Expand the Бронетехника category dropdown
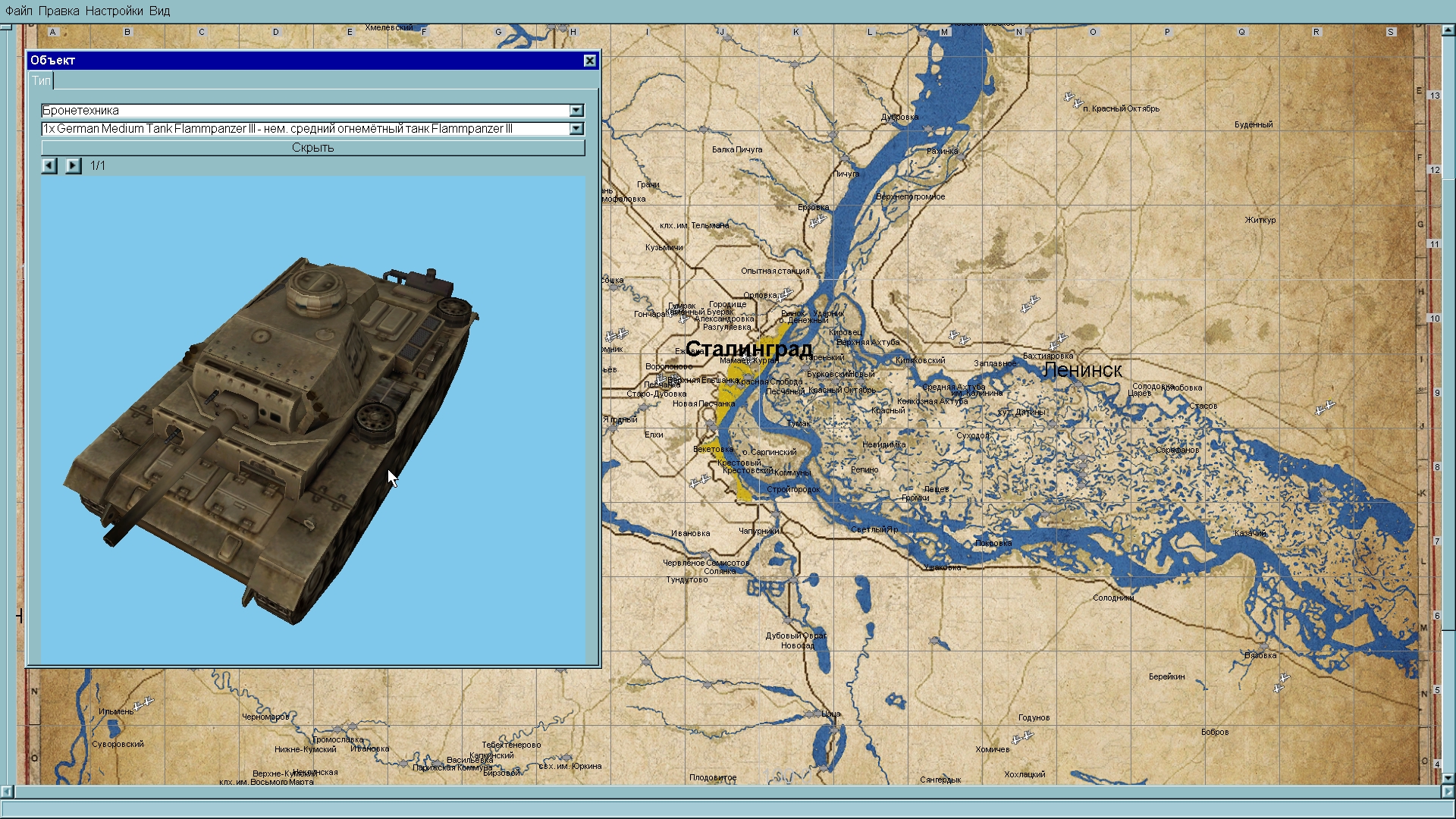The height and width of the screenshot is (819, 1456). pos(576,111)
